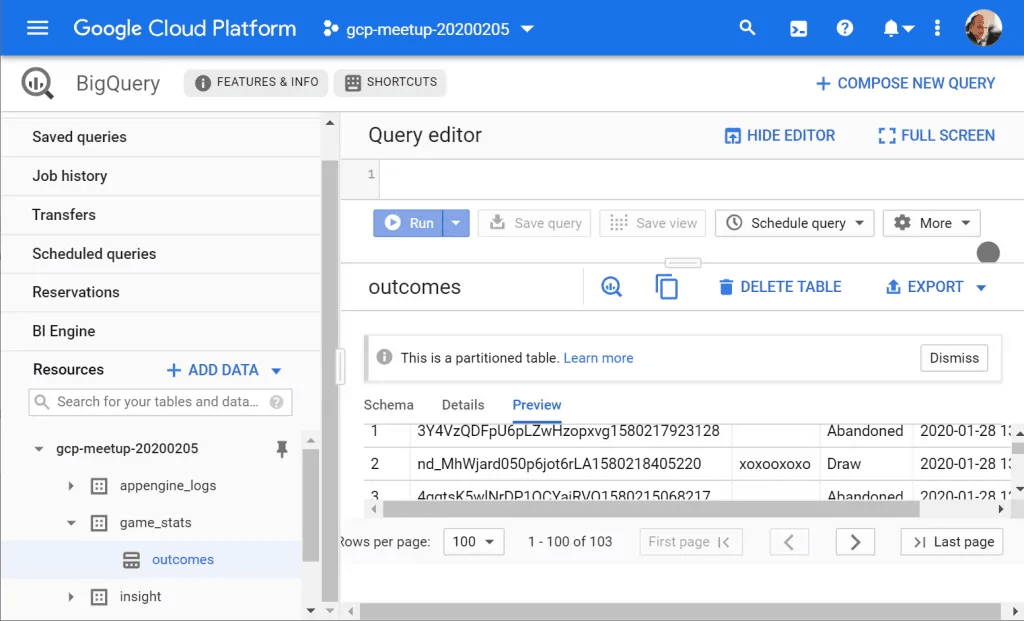This screenshot has width=1024, height=621.
Task: Select the appengine_logs dataset
Action: 168,486
